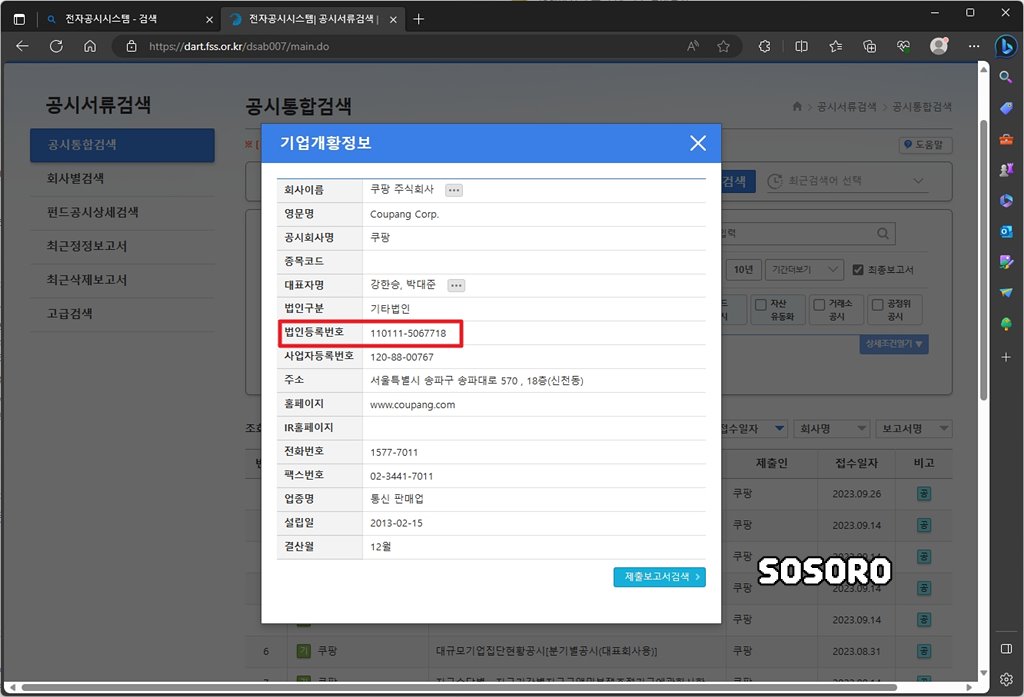This screenshot has width=1024, height=697.
Task: Open the 기간더보기 dropdown
Action: tap(804, 270)
